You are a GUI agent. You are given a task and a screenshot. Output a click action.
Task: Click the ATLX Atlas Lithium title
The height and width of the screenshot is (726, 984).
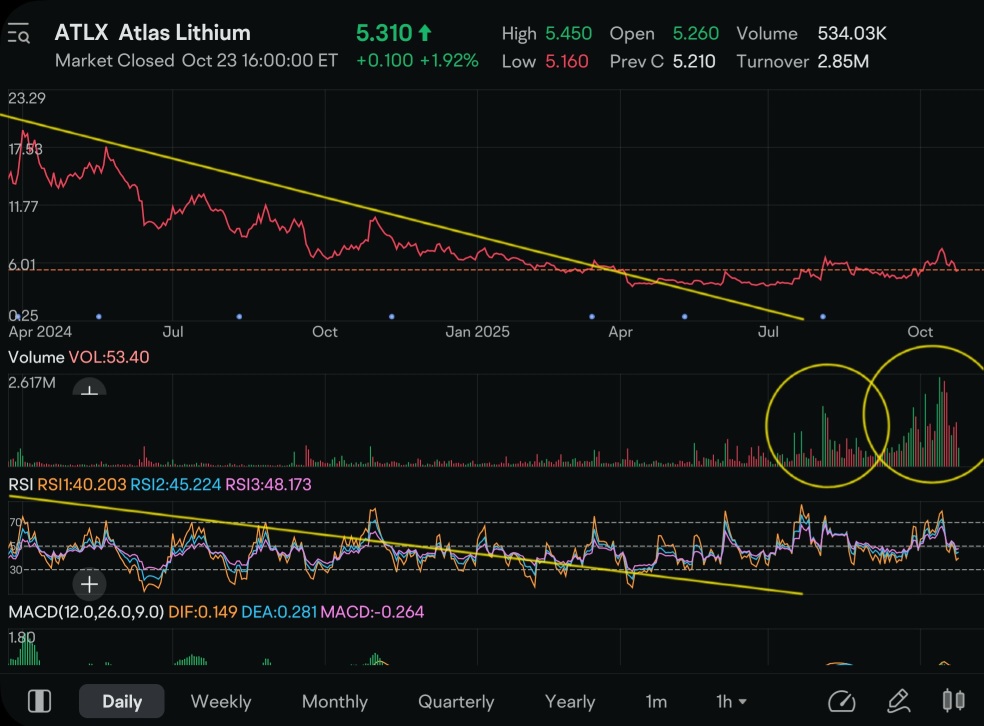152,33
